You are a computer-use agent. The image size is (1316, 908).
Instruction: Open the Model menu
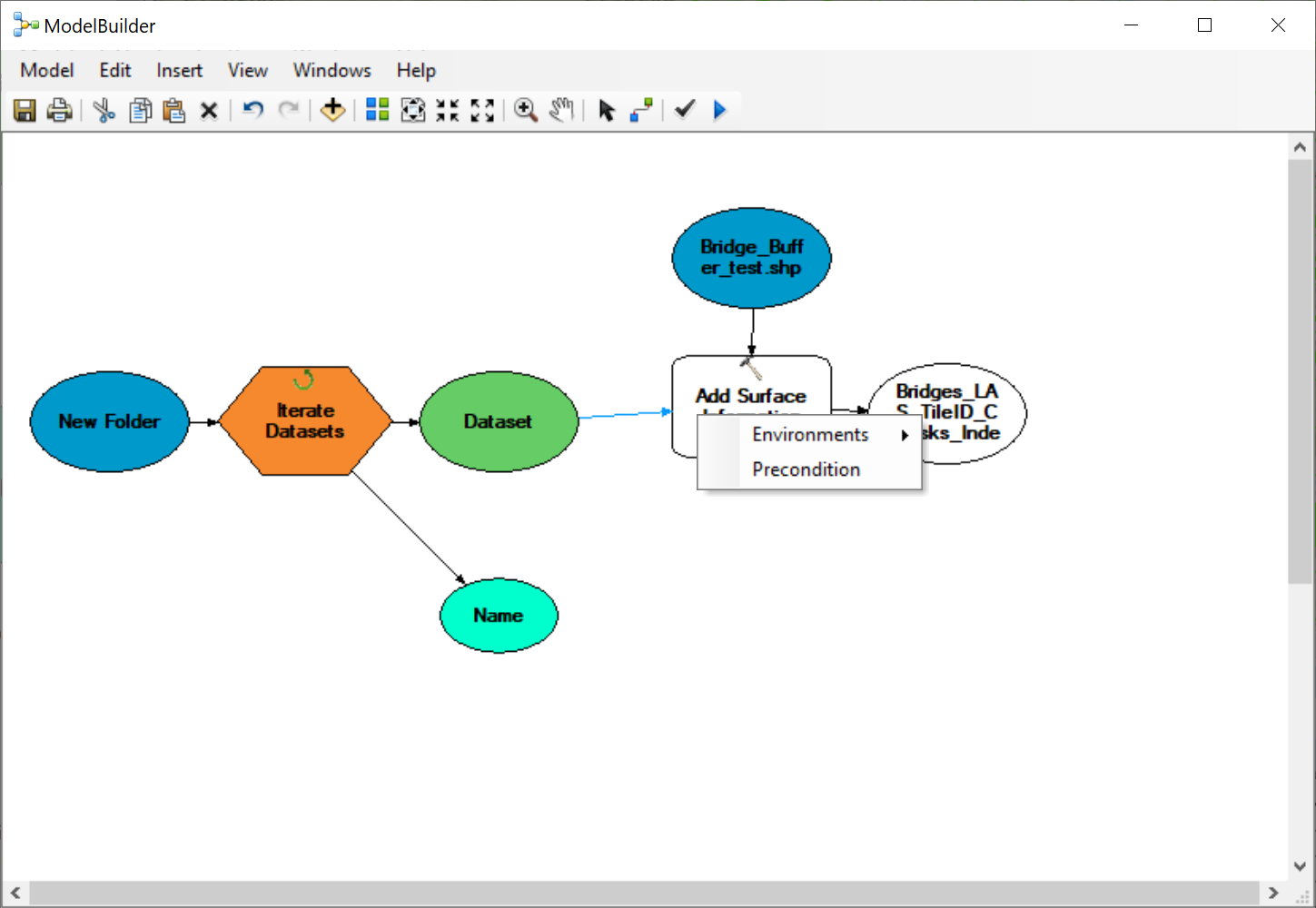click(46, 70)
